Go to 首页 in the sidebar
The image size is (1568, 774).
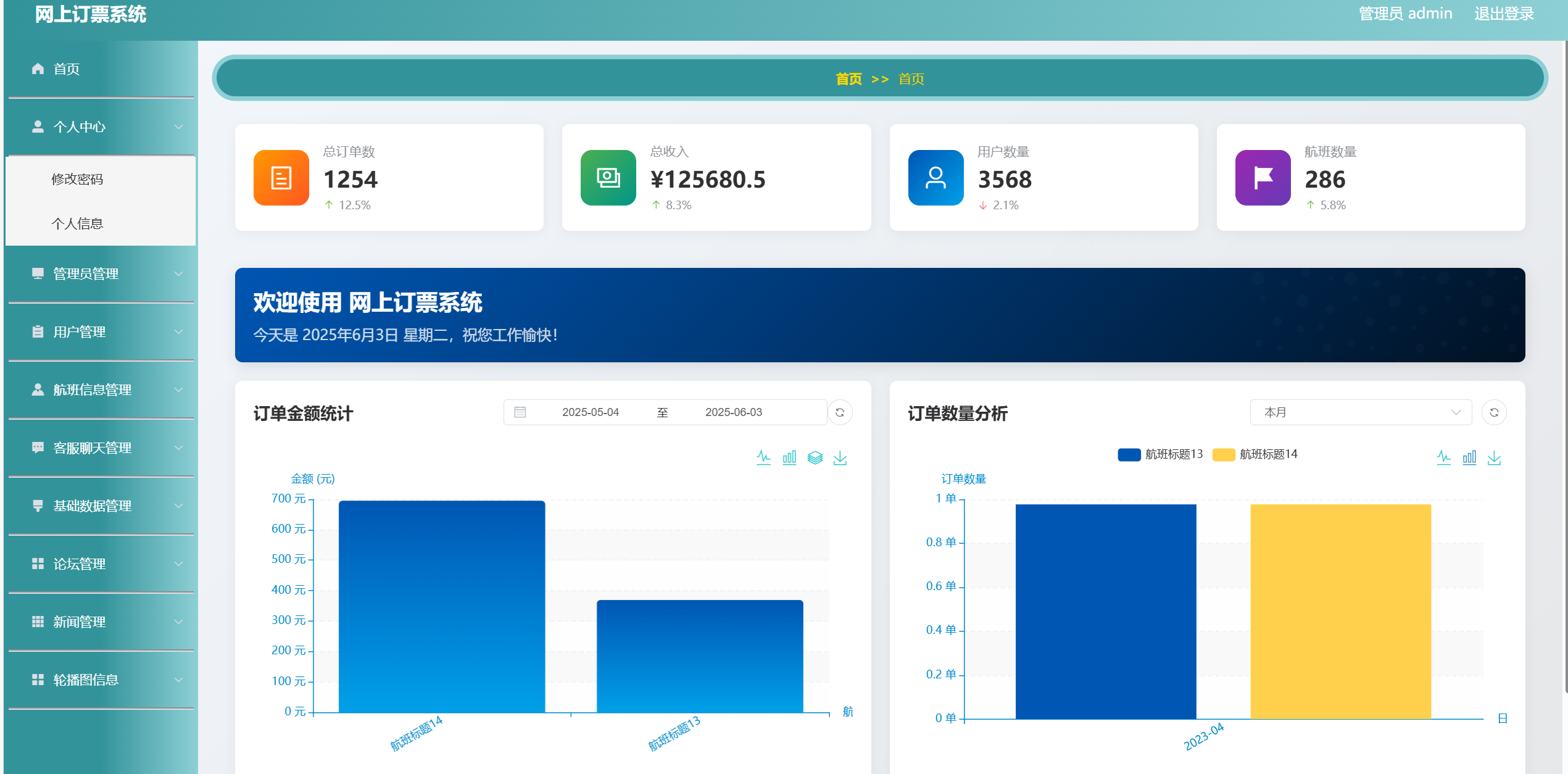tap(67, 69)
